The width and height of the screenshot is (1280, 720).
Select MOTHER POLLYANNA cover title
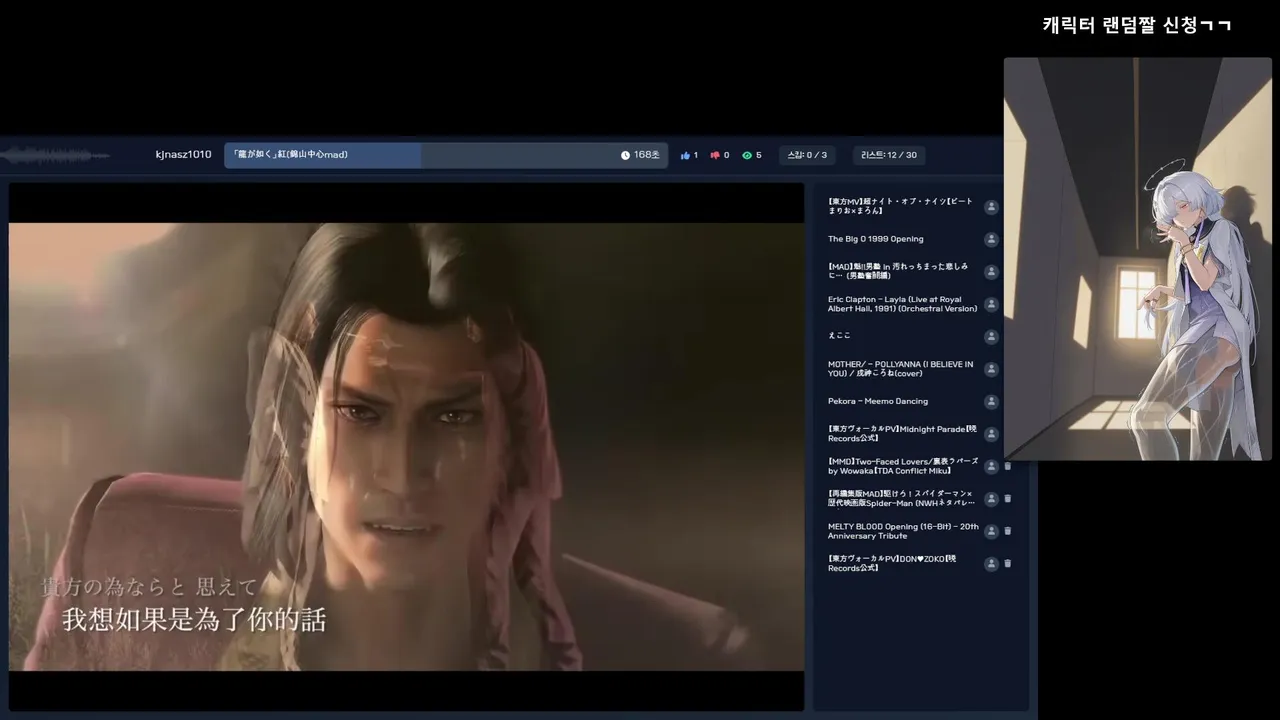point(900,369)
